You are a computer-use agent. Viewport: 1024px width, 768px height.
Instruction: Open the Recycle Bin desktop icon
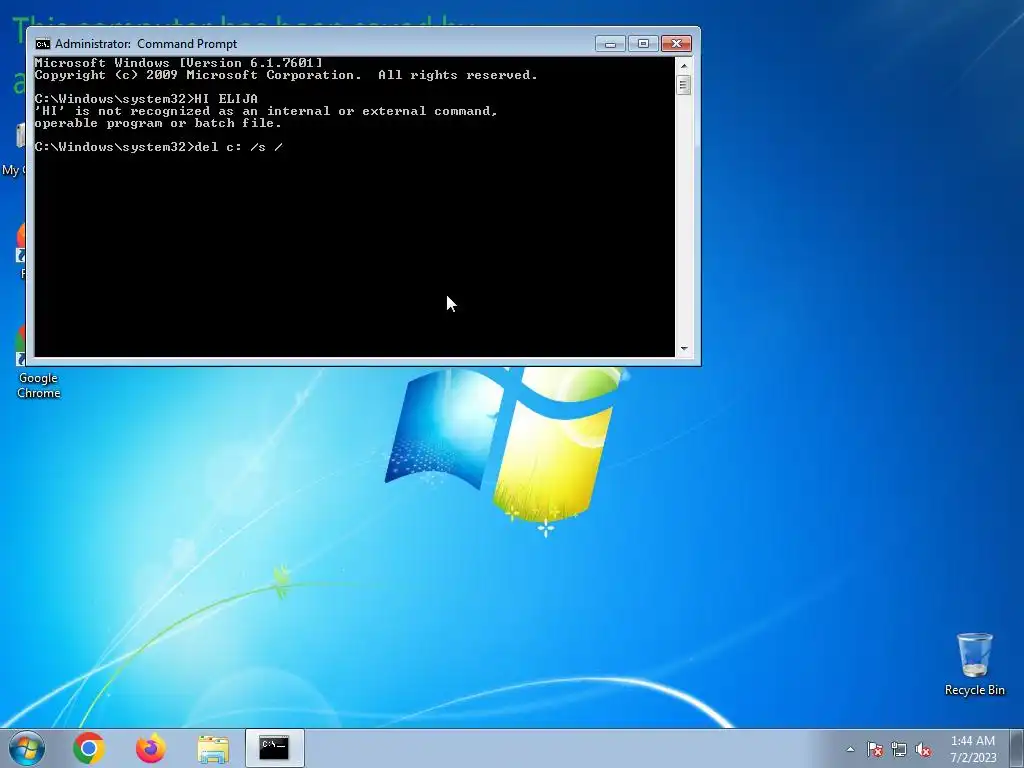pos(974,664)
